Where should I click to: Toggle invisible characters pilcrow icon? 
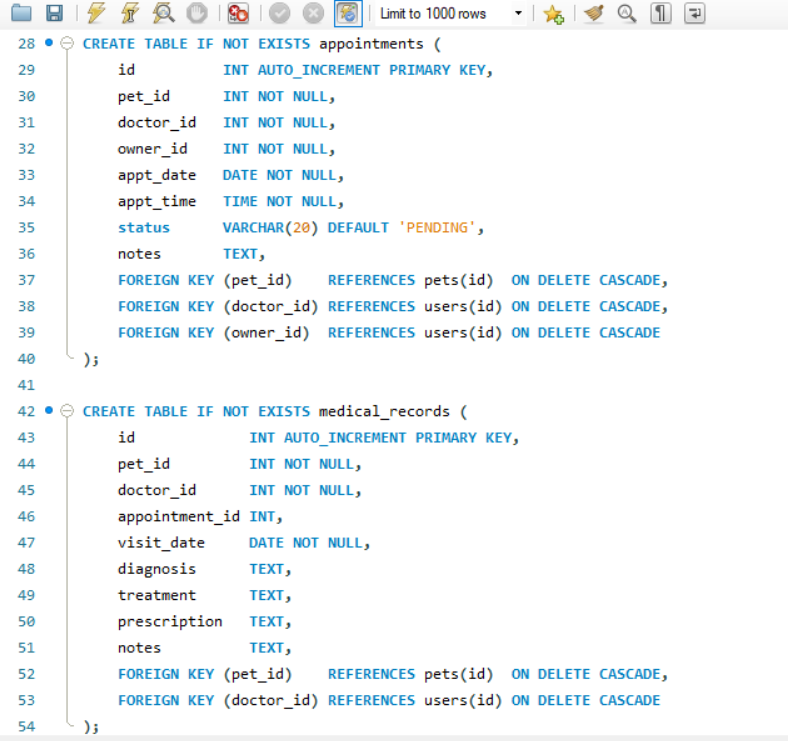661,13
